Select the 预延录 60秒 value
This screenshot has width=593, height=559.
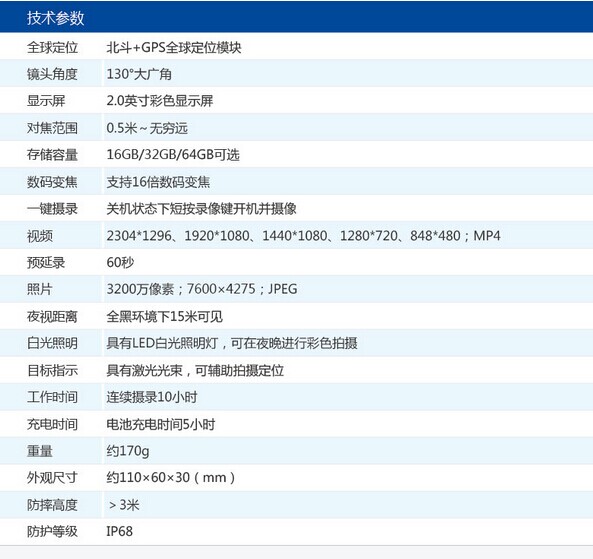(120, 262)
